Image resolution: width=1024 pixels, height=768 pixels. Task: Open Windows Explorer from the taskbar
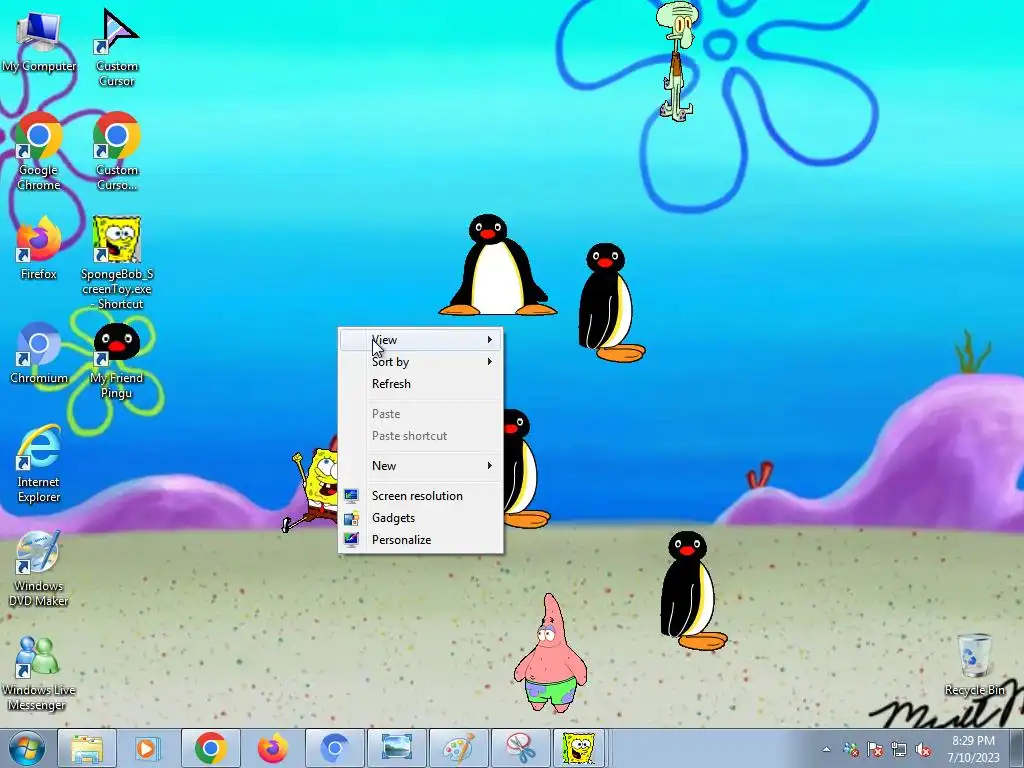[86, 748]
